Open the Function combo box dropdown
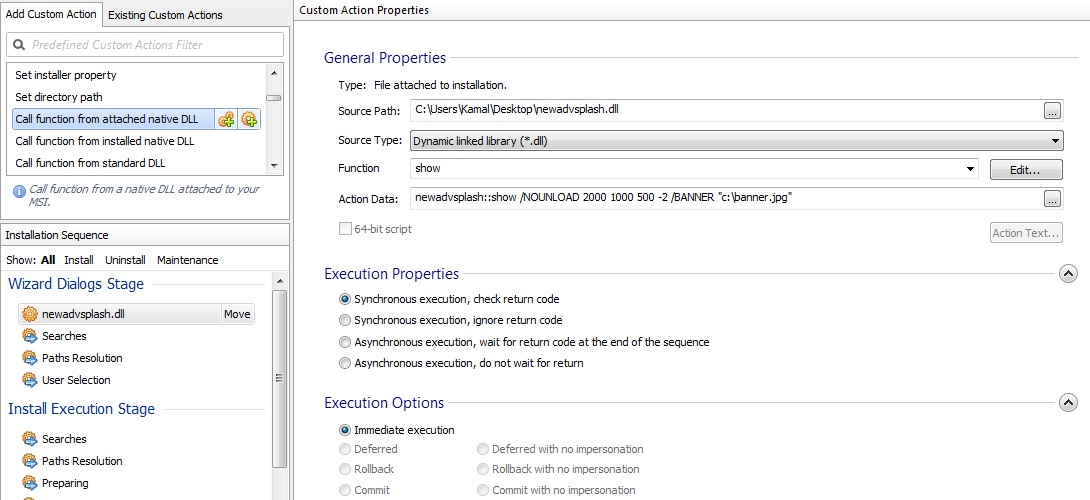Screen dimensions: 1090x500 click(x=971, y=169)
